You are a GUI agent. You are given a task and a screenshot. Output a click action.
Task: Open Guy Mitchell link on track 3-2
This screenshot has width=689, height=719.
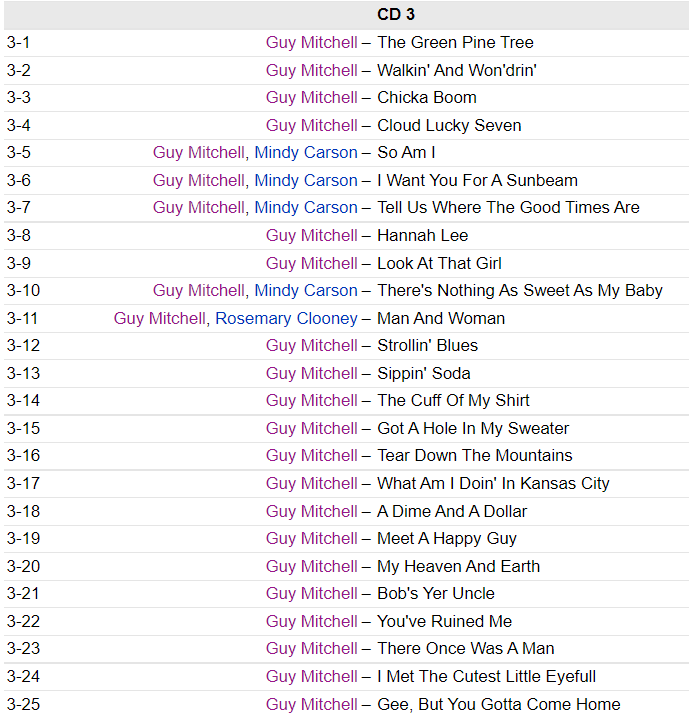(311, 71)
